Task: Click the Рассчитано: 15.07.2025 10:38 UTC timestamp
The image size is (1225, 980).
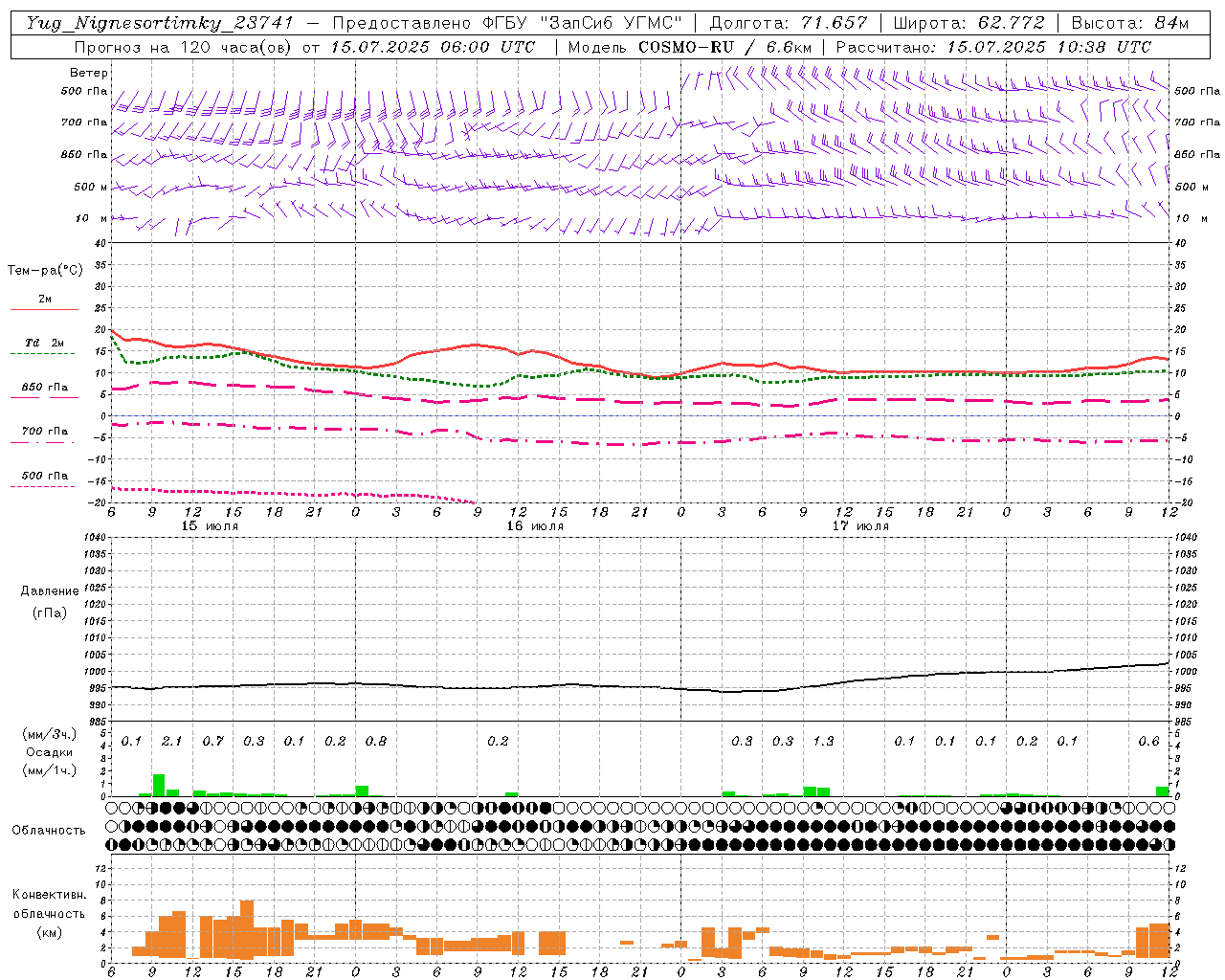Action: [993, 47]
